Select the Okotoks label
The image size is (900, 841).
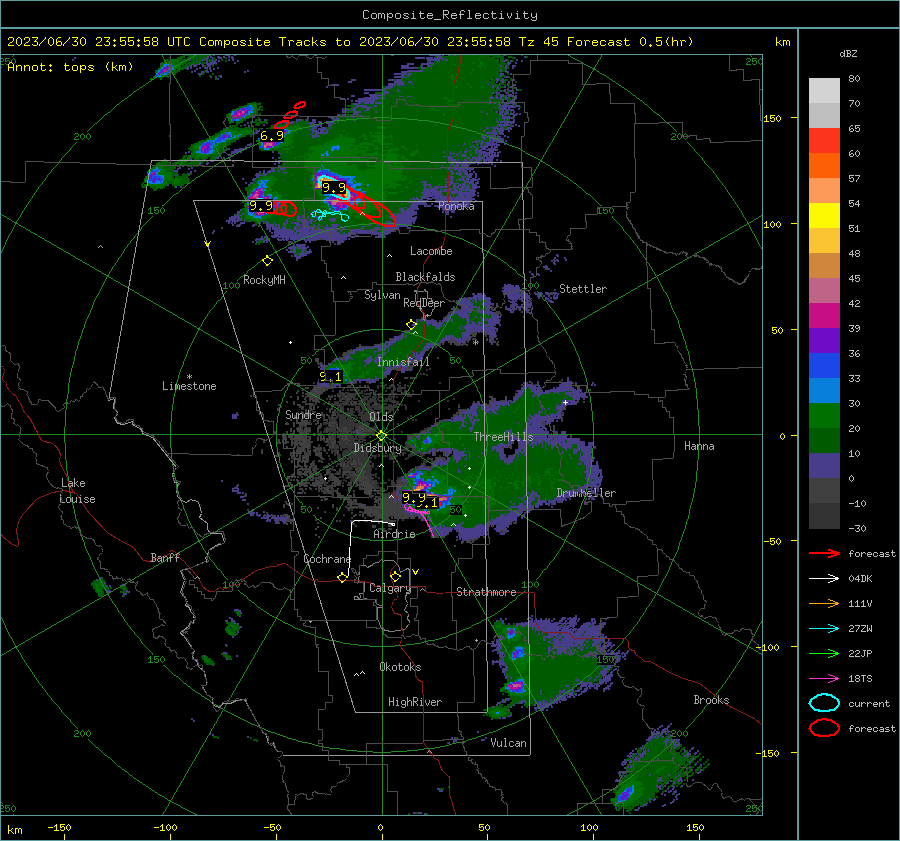click(x=400, y=667)
